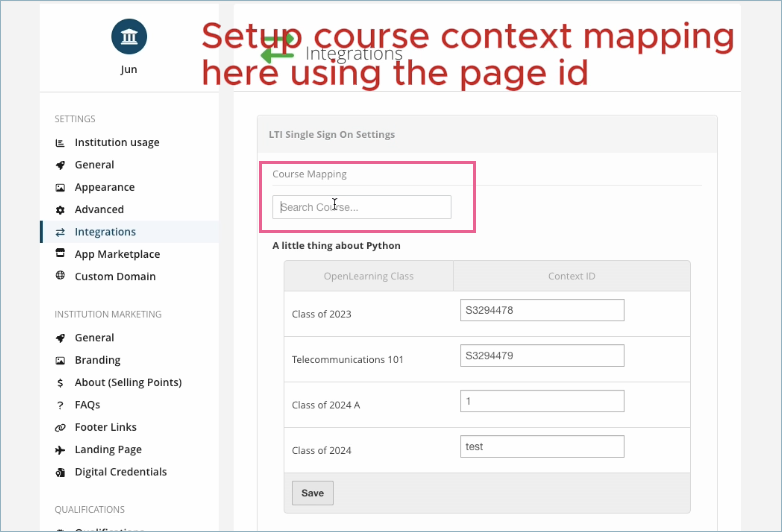Open the FAQs page
Image resolution: width=782 pixels, height=532 pixels.
tap(87, 405)
